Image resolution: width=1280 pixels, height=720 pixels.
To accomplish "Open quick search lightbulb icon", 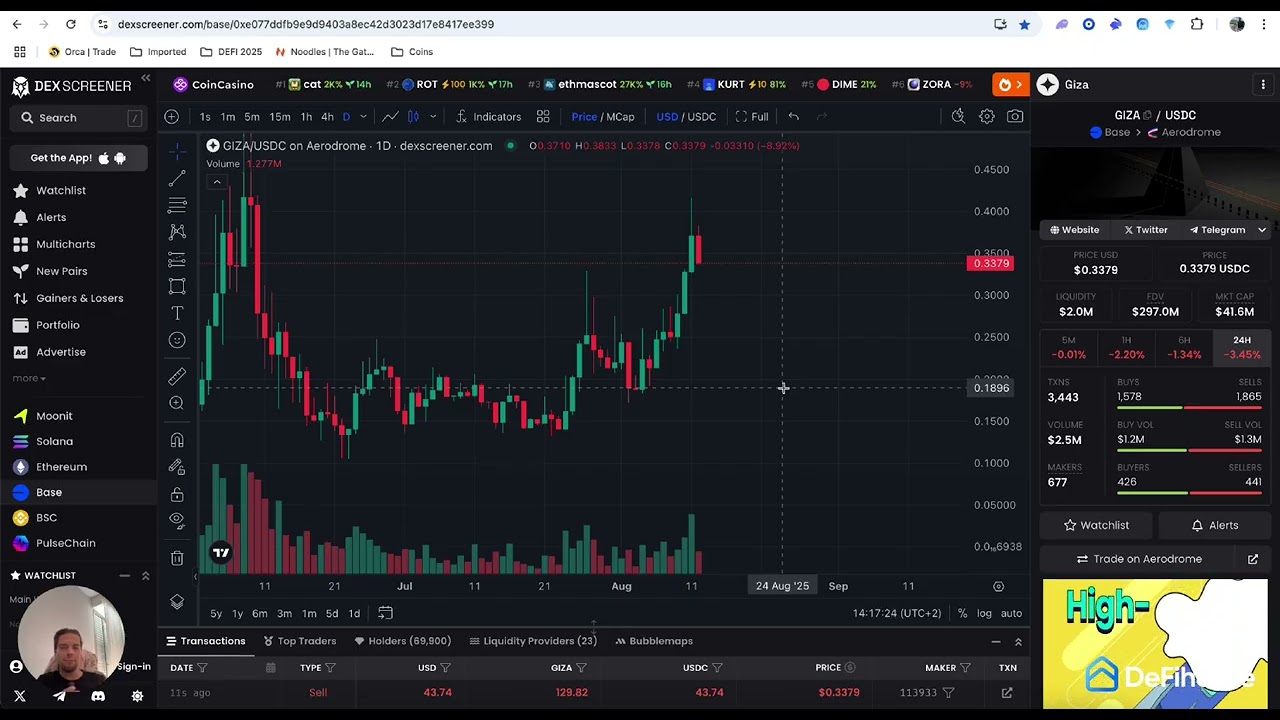I will click(x=958, y=117).
